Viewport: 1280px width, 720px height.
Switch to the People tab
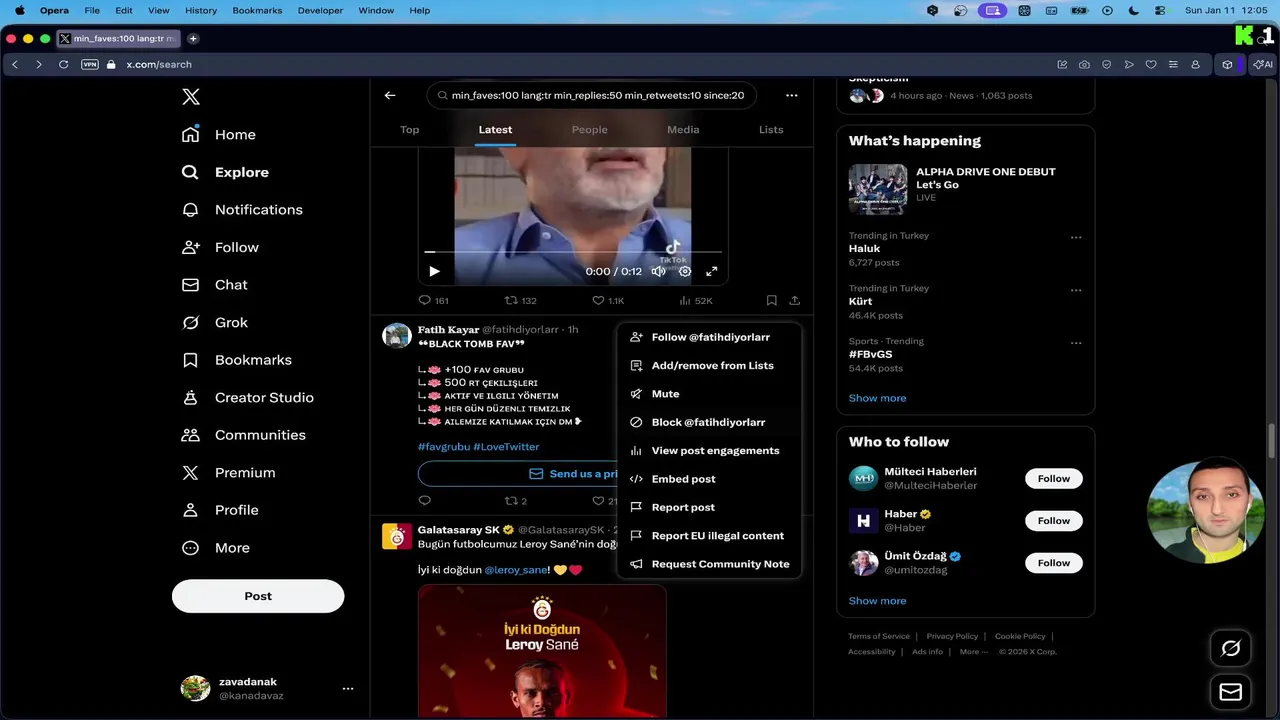(589, 130)
